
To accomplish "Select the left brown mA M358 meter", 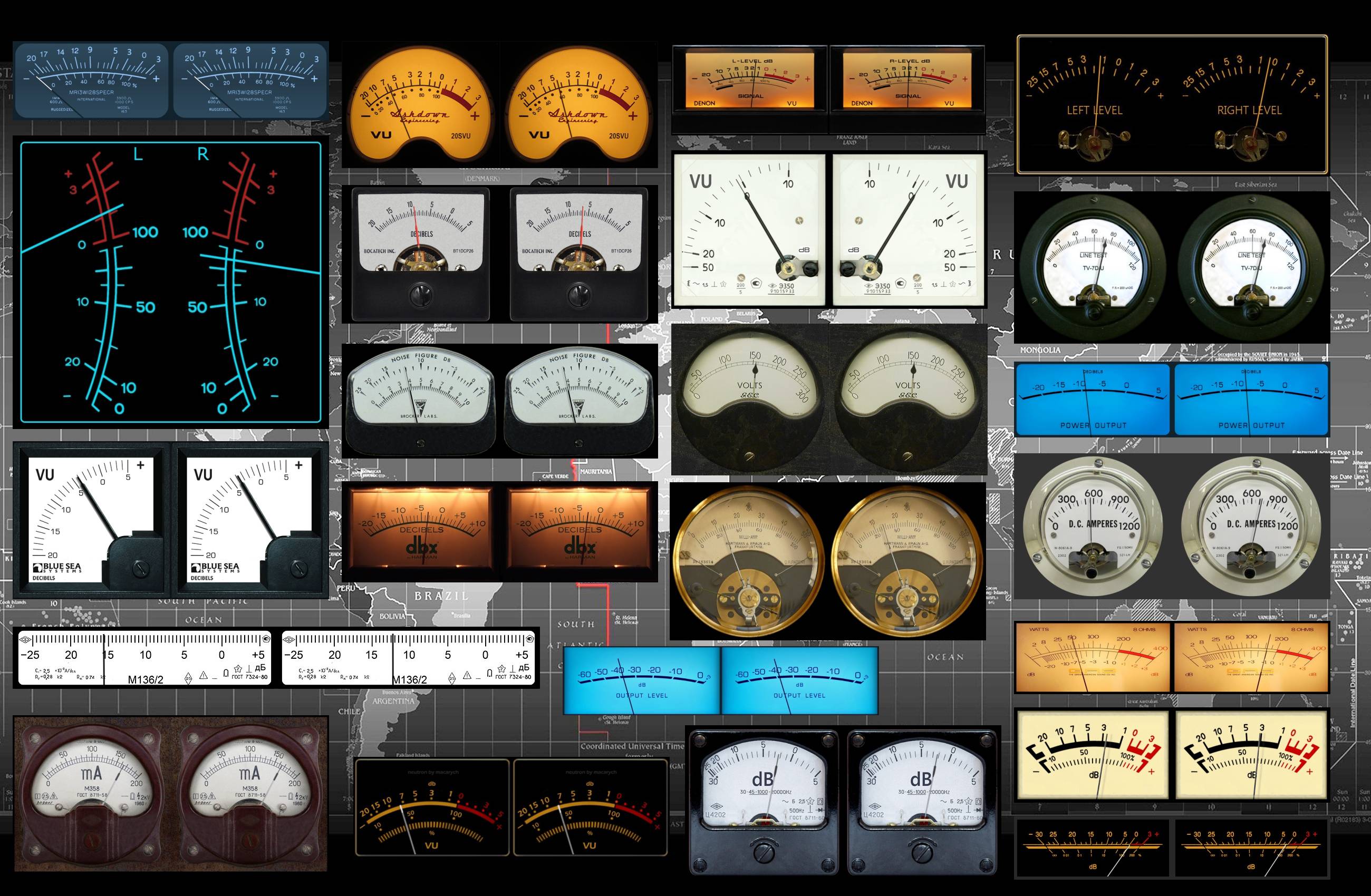I will coord(92,795).
